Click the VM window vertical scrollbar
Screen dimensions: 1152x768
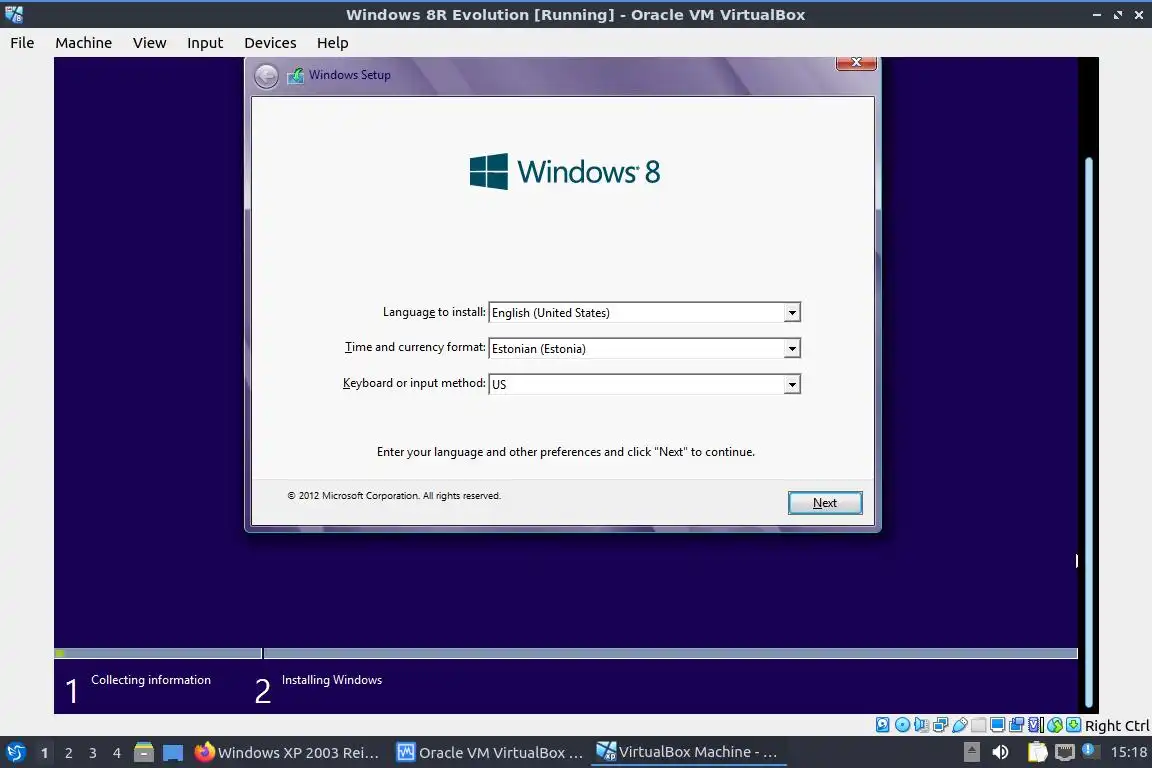1089,434
